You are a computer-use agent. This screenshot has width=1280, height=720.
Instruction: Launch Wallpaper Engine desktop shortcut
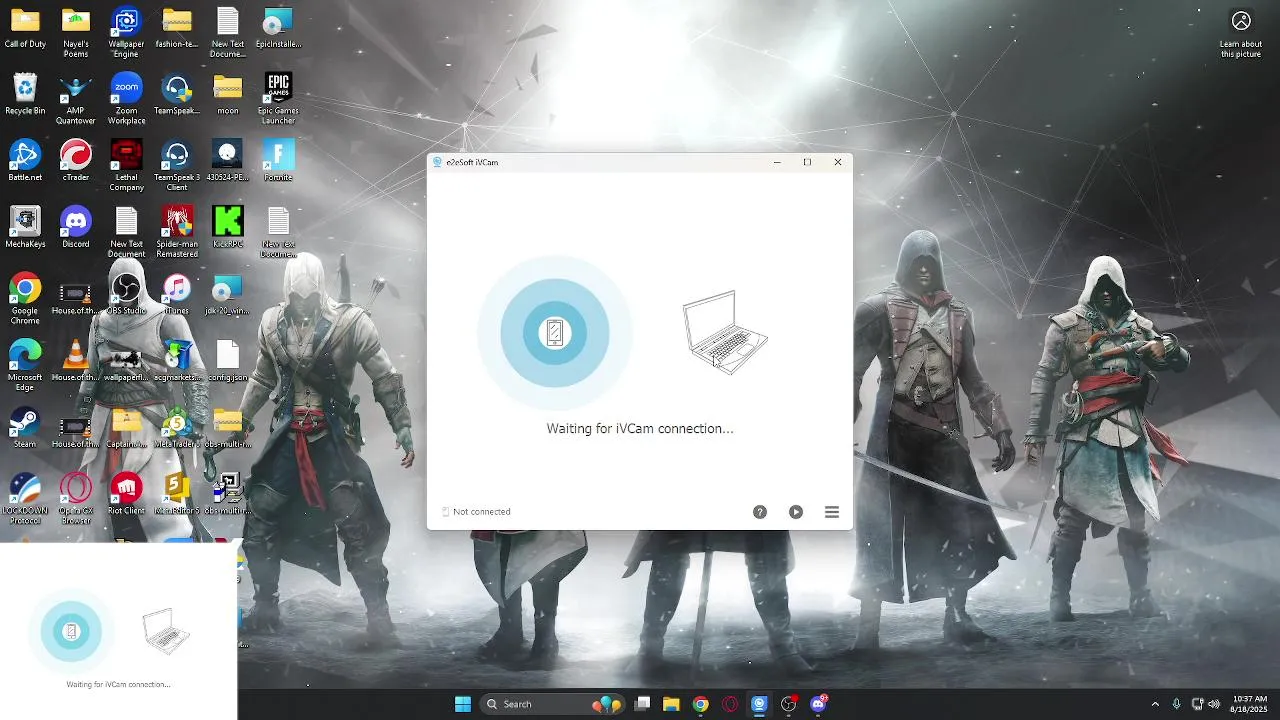coord(126,32)
